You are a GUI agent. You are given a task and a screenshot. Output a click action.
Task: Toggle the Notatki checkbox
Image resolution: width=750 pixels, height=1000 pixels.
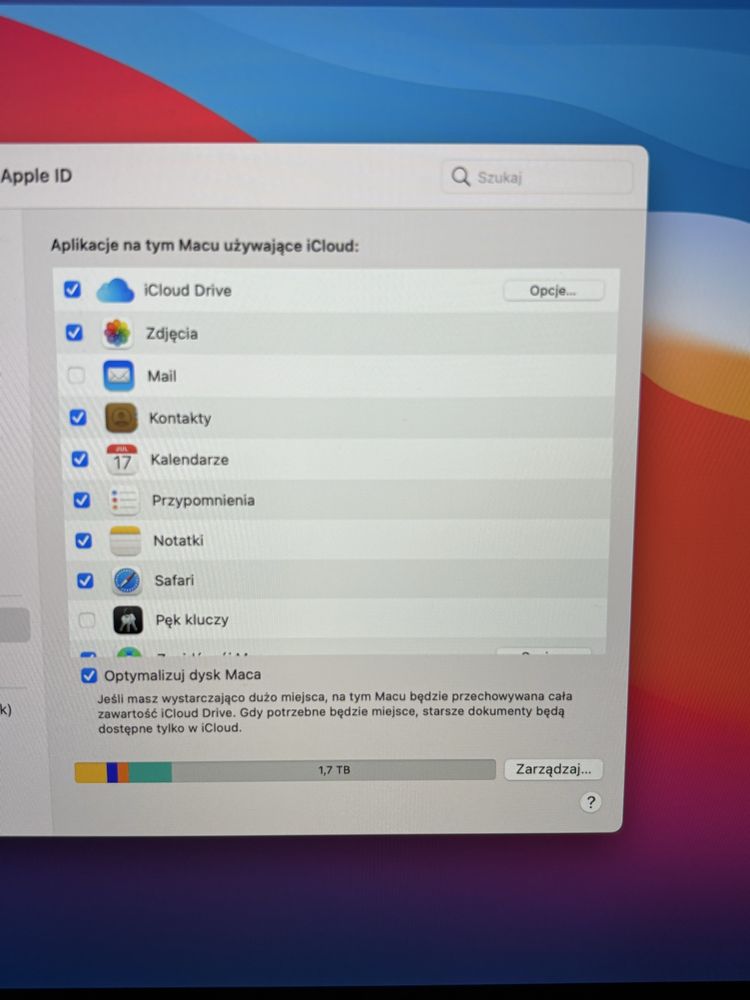tap(83, 540)
